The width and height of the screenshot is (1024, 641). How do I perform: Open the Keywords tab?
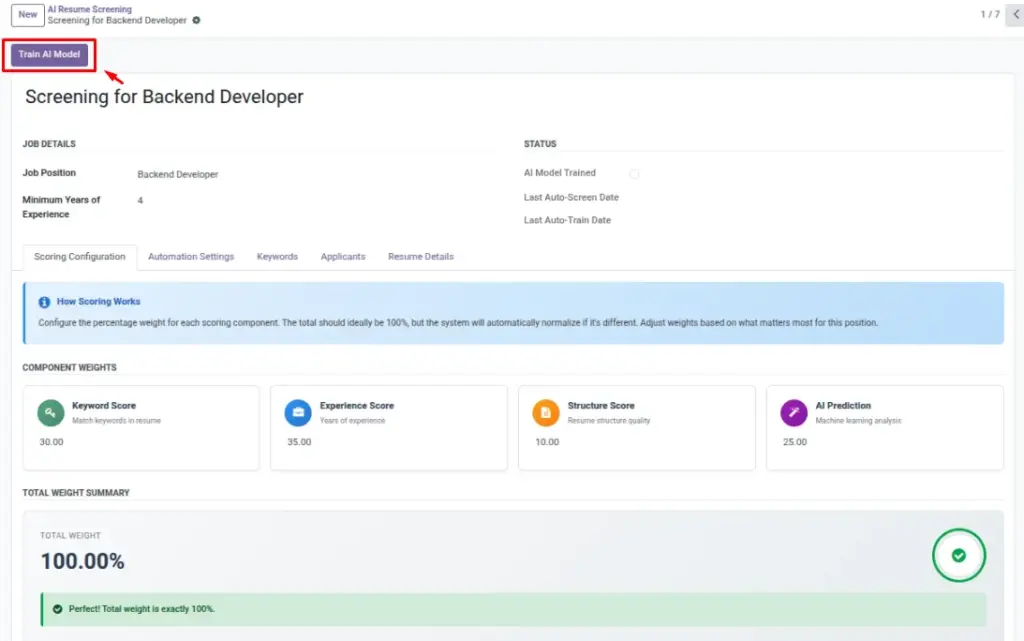277,257
